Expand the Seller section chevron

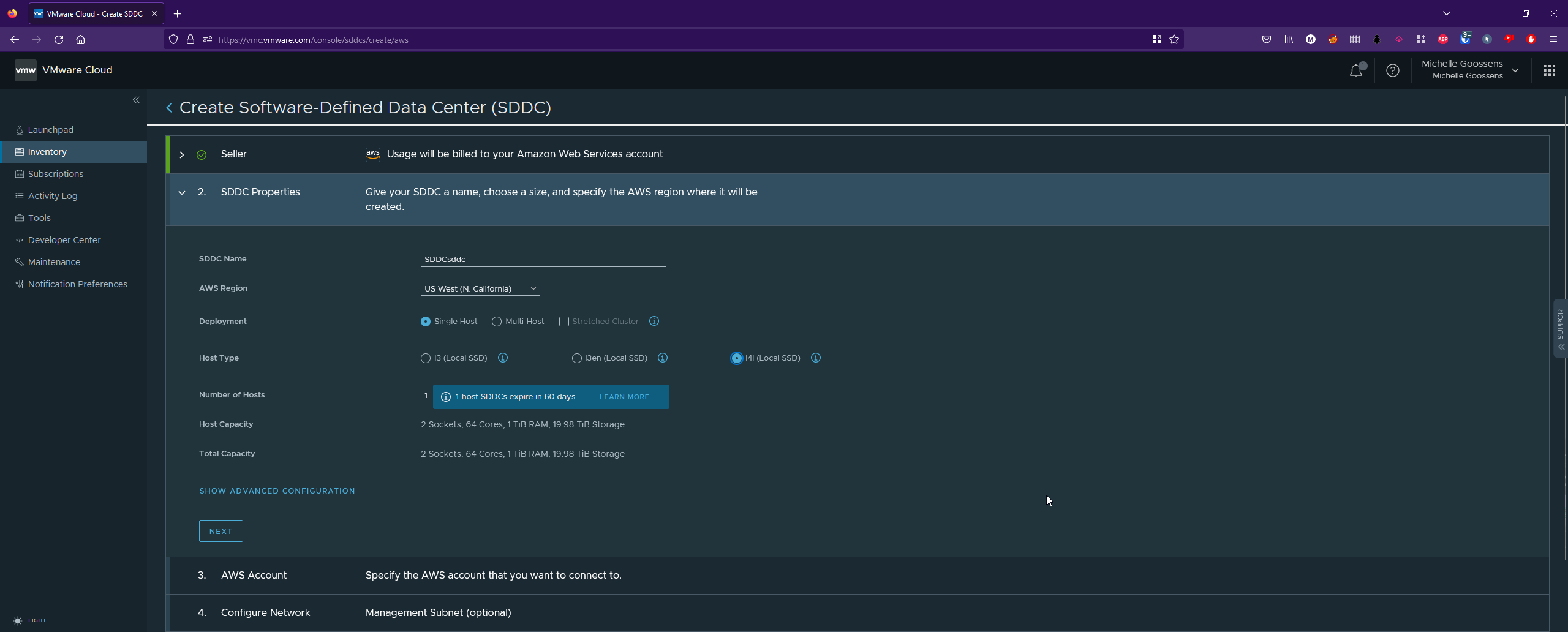point(182,155)
